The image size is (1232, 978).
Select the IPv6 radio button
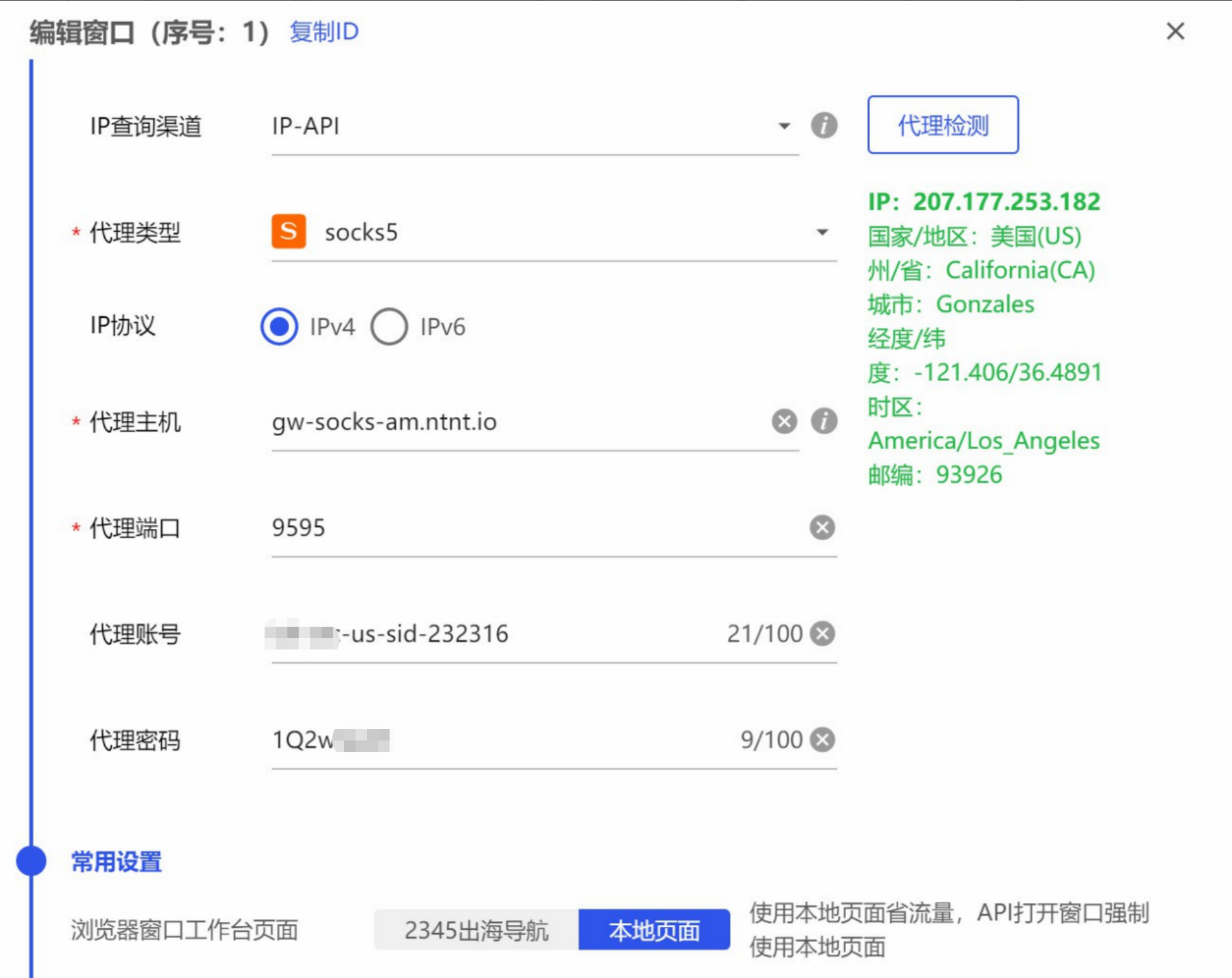pos(389,326)
